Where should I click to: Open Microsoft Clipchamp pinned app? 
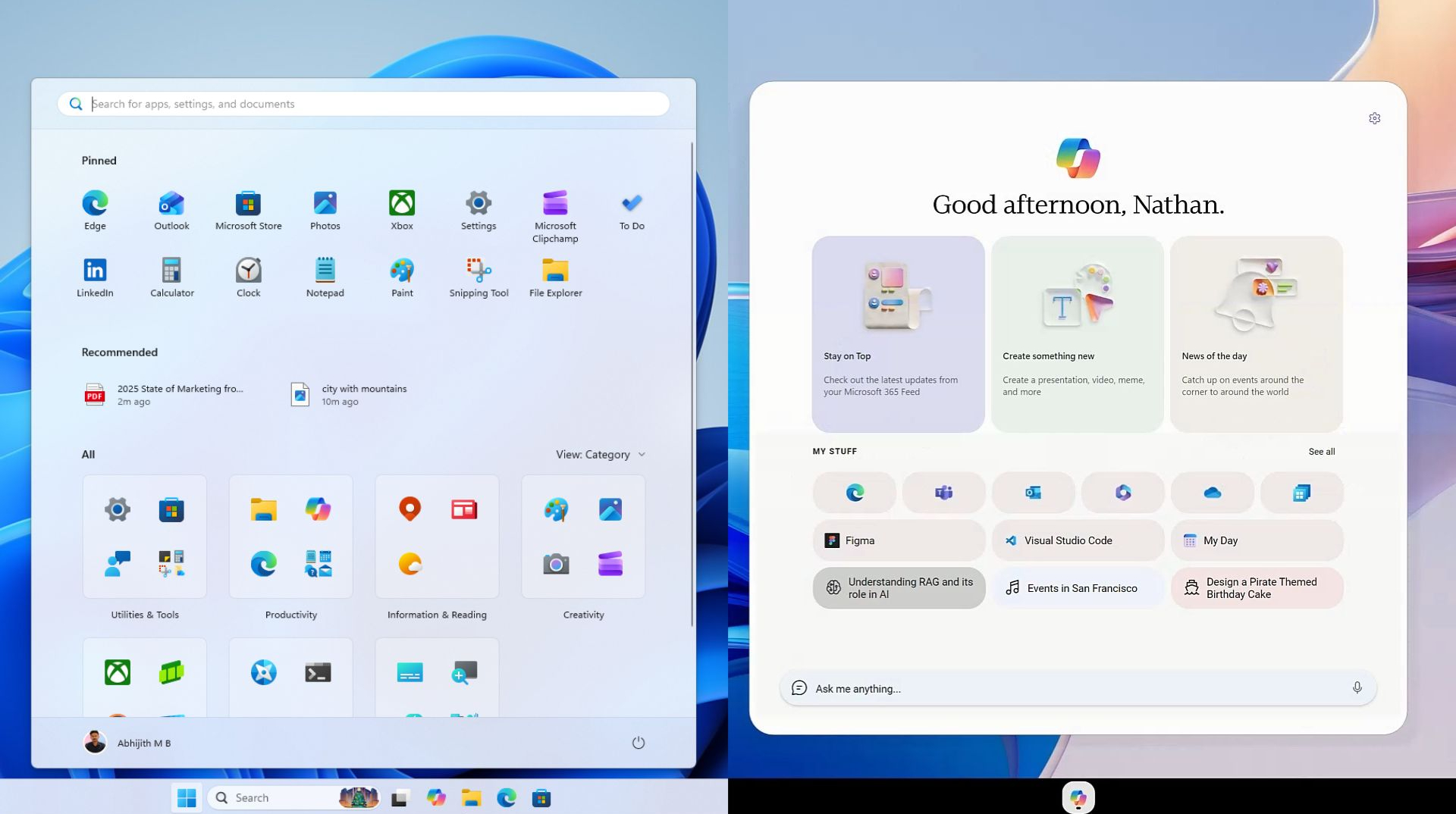click(x=555, y=216)
